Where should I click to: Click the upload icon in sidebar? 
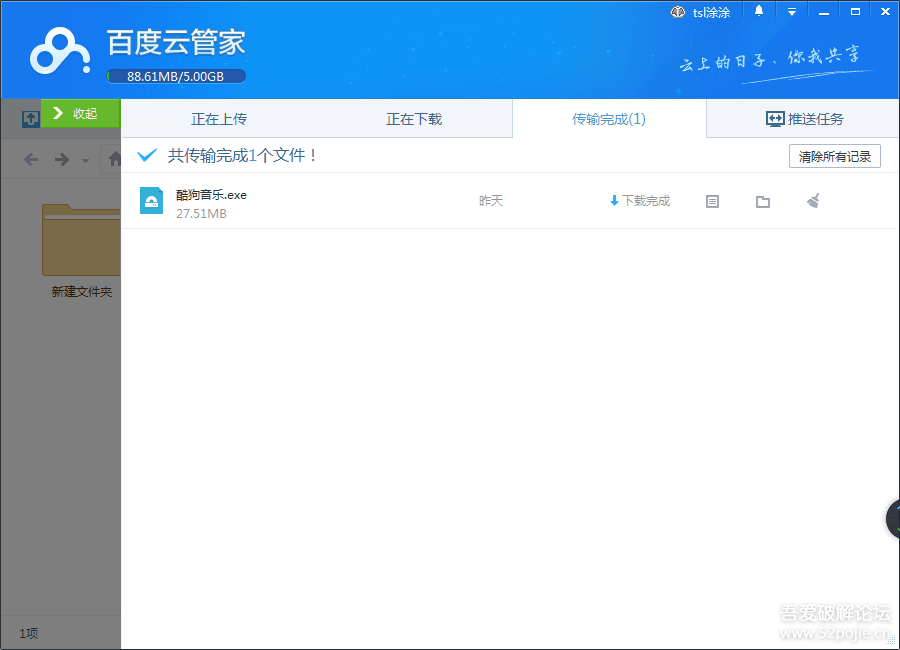(30, 119)
